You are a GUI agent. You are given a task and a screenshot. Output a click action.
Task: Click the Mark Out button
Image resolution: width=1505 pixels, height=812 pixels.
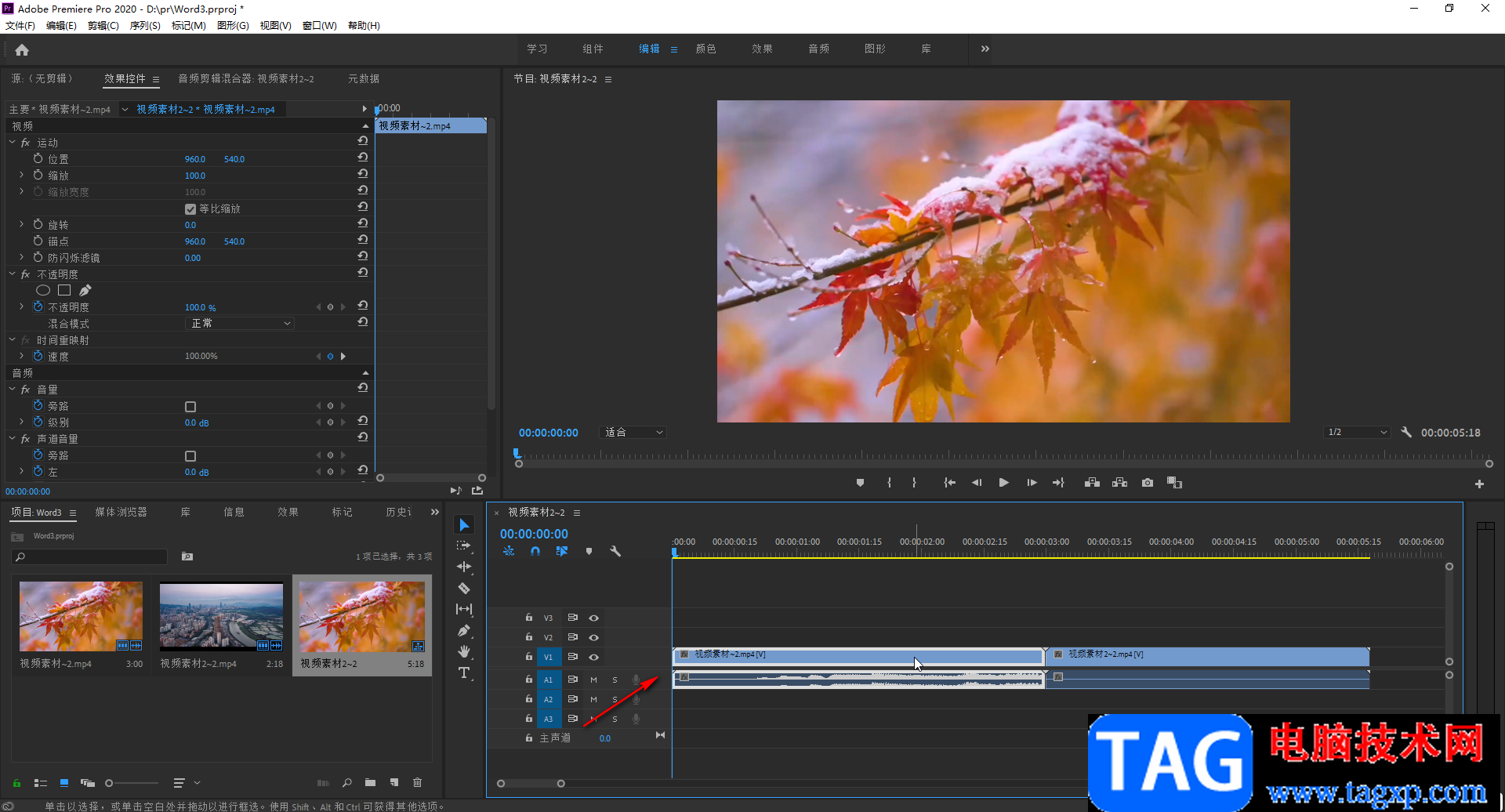point(914,483)
